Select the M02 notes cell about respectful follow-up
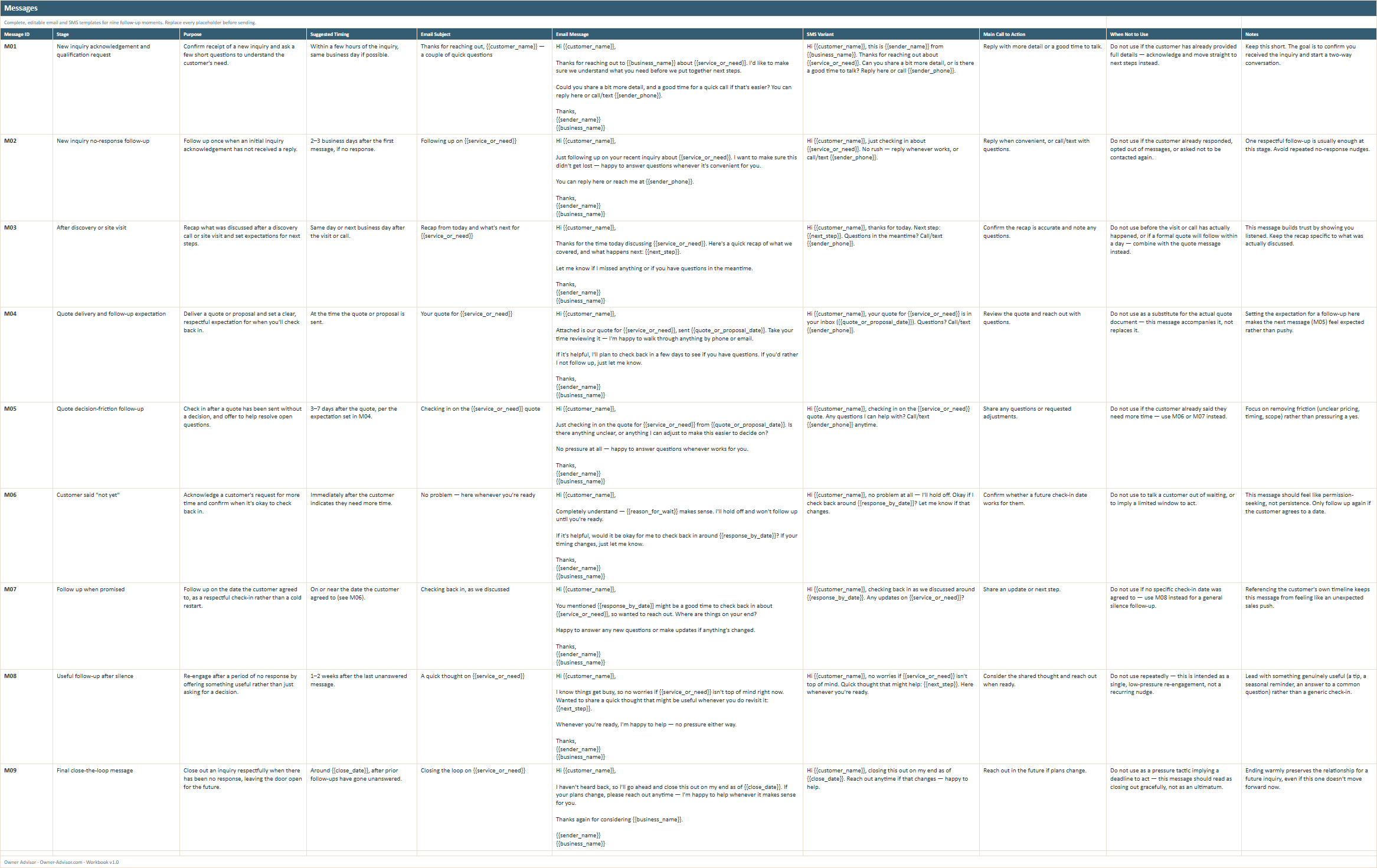Image resolution: width=1377 pixels, height=868 pixels. pyautogui.click(x=1309, y=178)
